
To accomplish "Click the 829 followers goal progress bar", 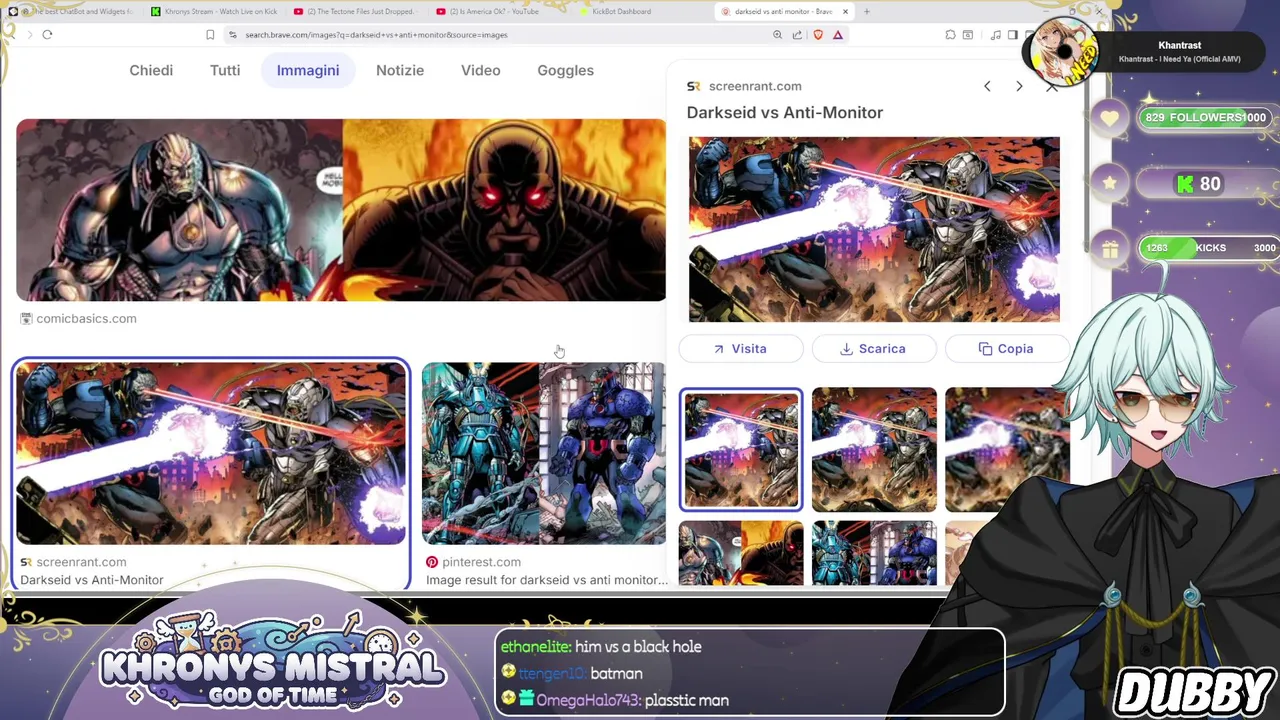I will pyautogui.click(x=1207, y=118).
